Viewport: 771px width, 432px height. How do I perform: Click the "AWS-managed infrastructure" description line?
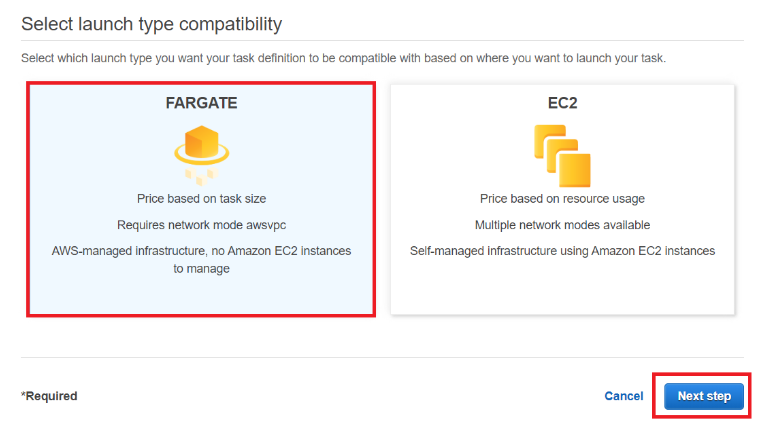click(x=201, y=251)
